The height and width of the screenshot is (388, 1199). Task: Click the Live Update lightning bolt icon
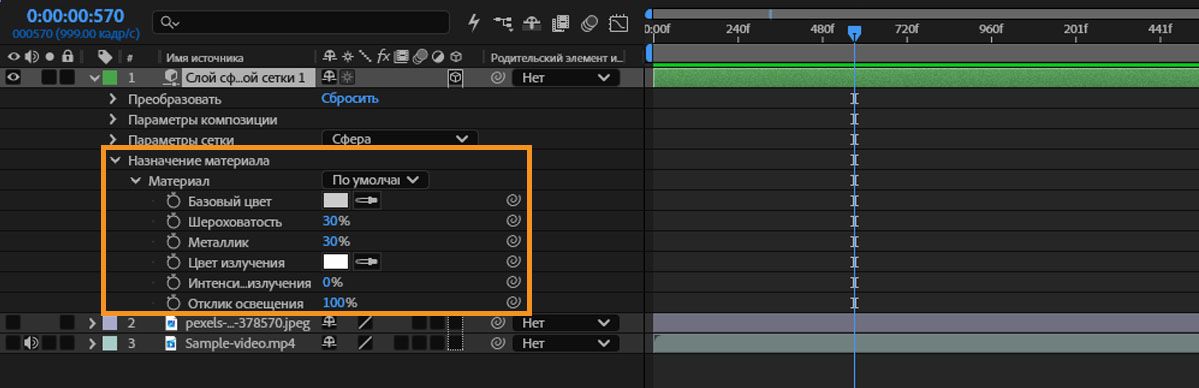click(x=474, y=24)
